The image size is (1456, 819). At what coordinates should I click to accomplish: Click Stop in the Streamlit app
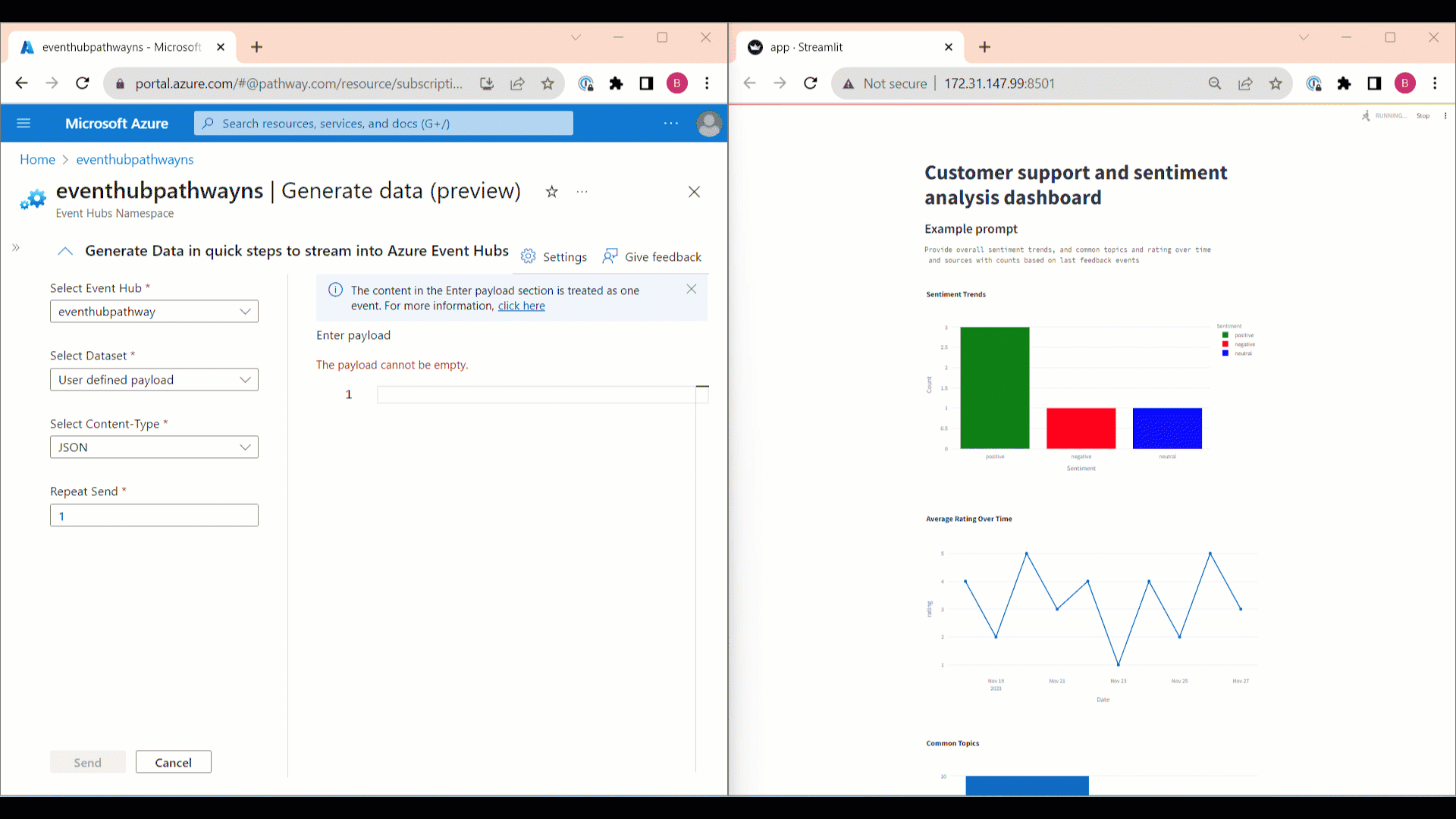coord(1423,116)
